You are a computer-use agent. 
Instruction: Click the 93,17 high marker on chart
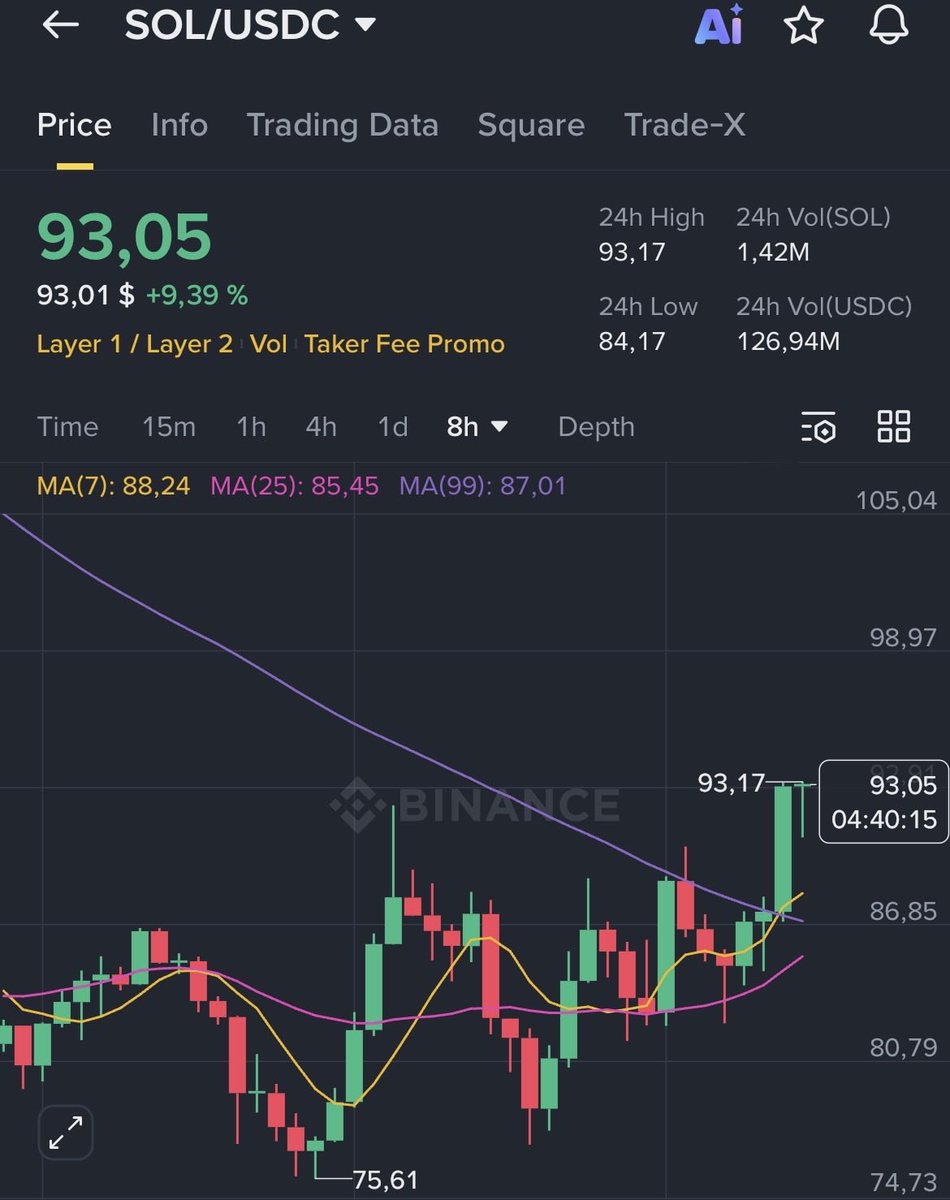(x=731, y=783)
